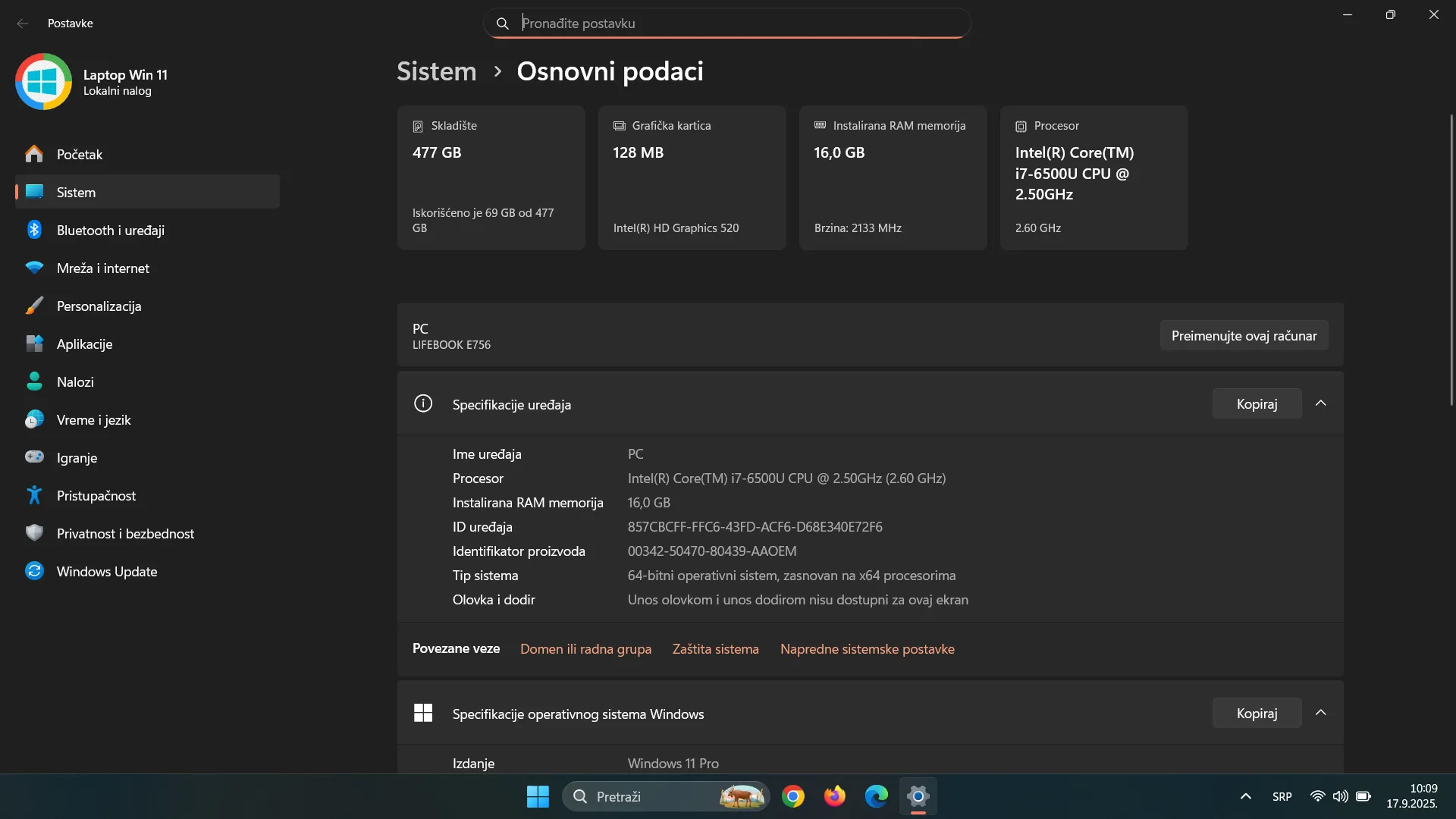Viewport: 1456px width, 819px height.
Task: Click the Windows Update sync icon
Action: coord(34,571)
